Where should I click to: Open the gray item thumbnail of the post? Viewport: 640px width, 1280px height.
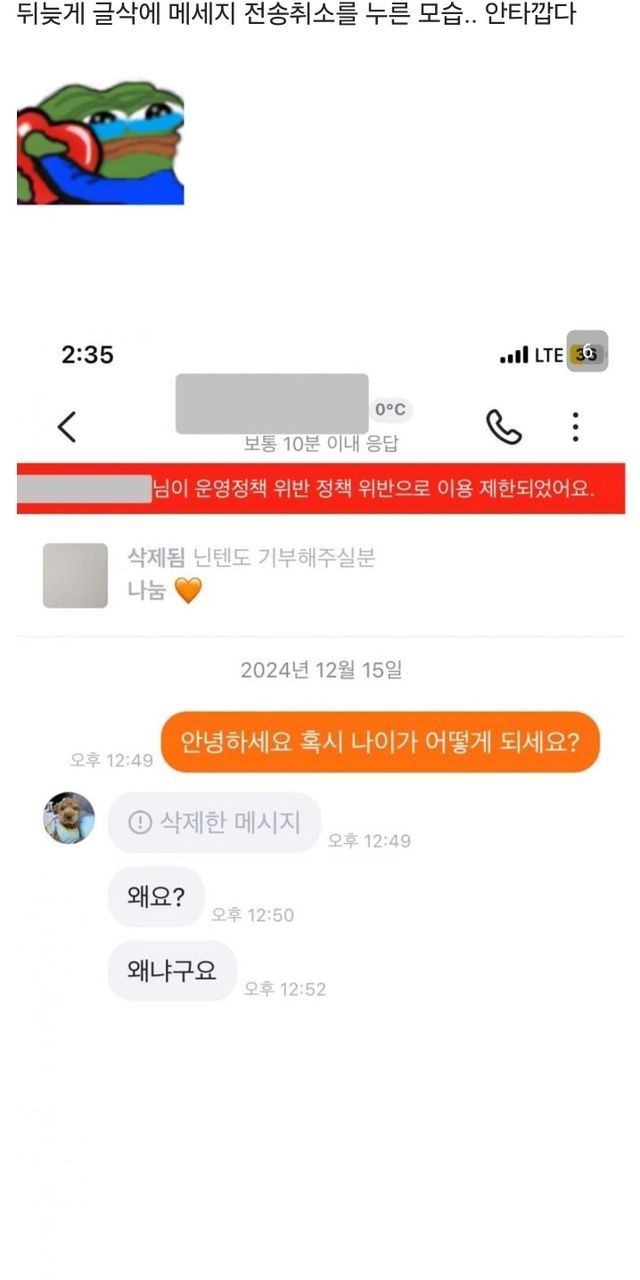click(x=75, y=575)
